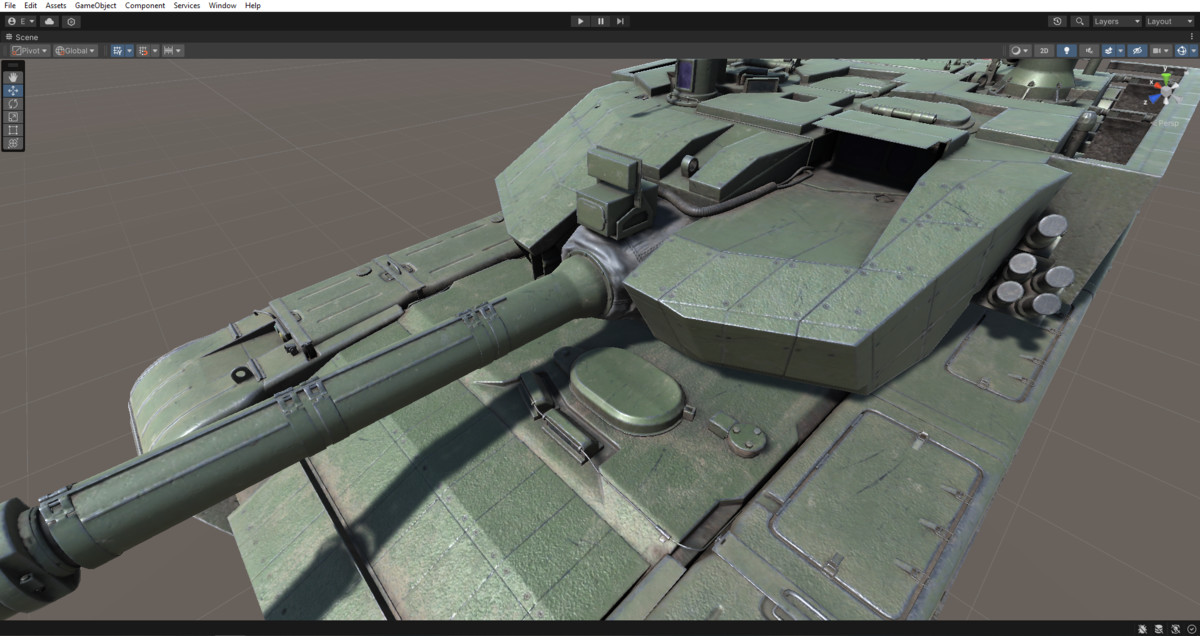1200x636 pixels.
Task: Activate the Rotate tool
Action: point(13,103)
